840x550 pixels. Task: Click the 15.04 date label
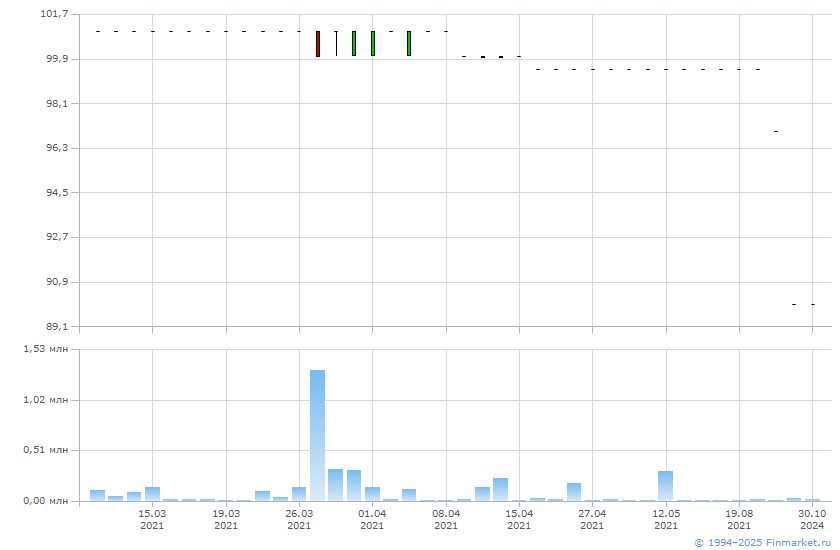click(519, 514)
